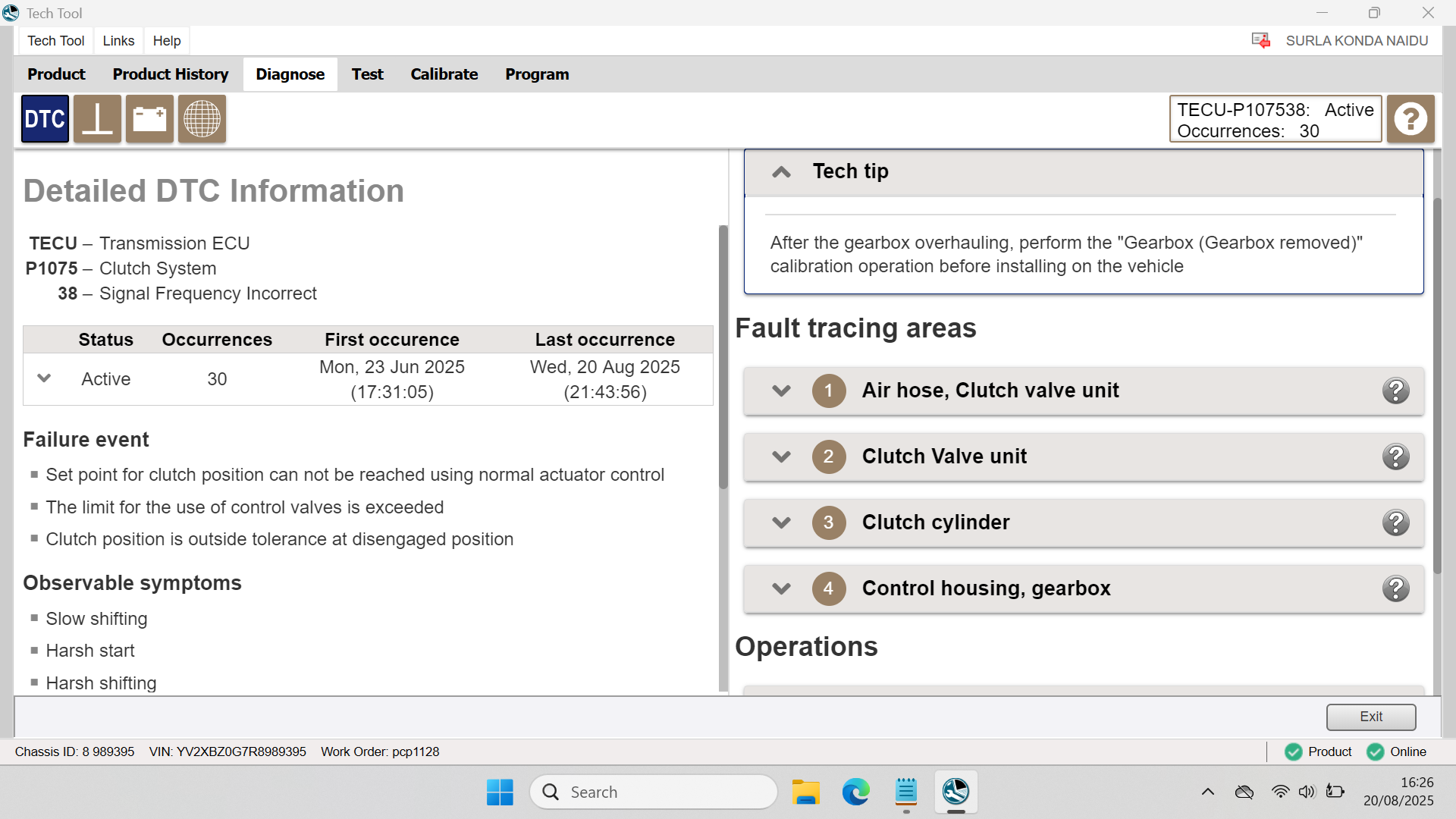Show help for Control housing, gearbox
Image resolution: width=1456 pixels, height=819 pixels.
pyautogui.click(x=1395, y=588)
